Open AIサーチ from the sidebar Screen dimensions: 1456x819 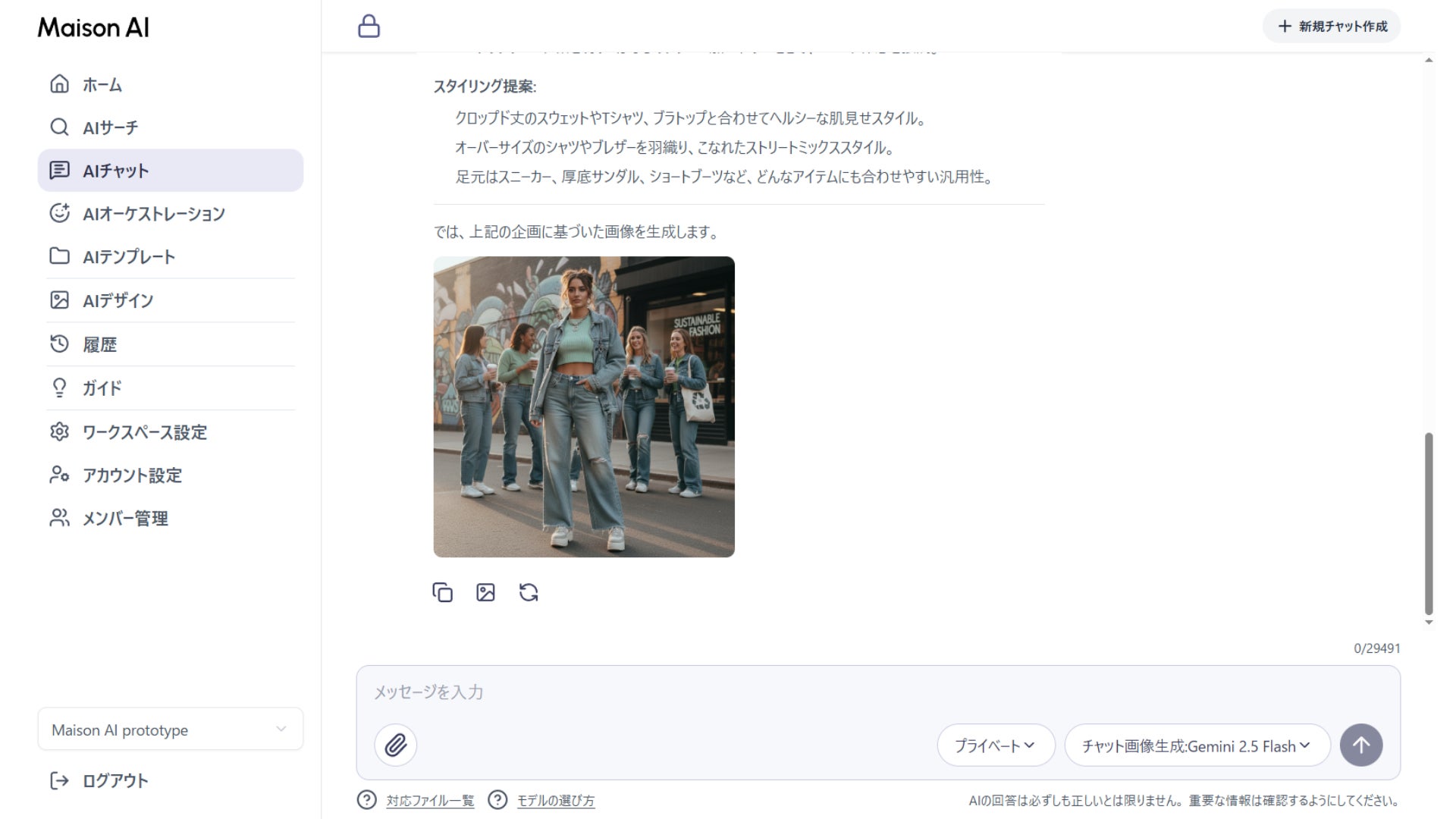[x=110, y=127]
